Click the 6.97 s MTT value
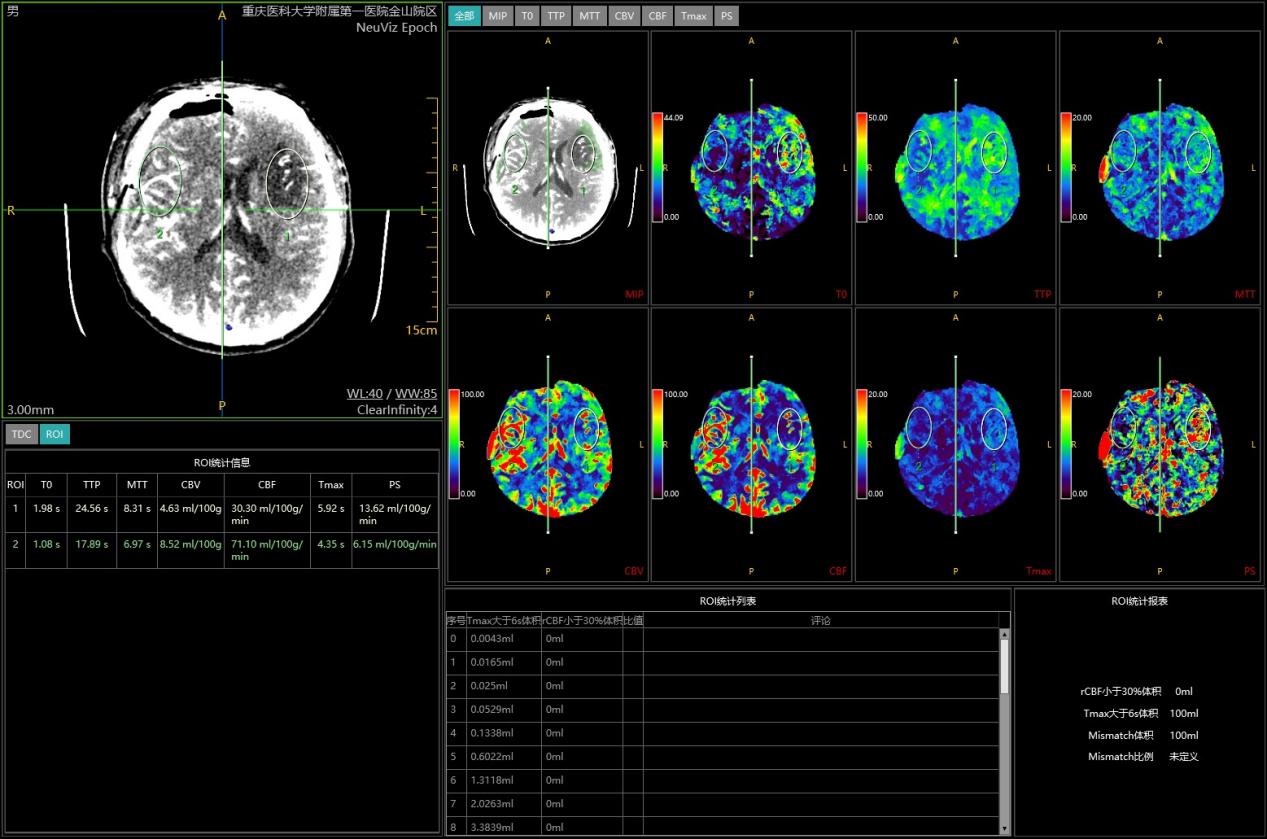Viewport: 1267px width, 839px height. (x=137, y=544)
